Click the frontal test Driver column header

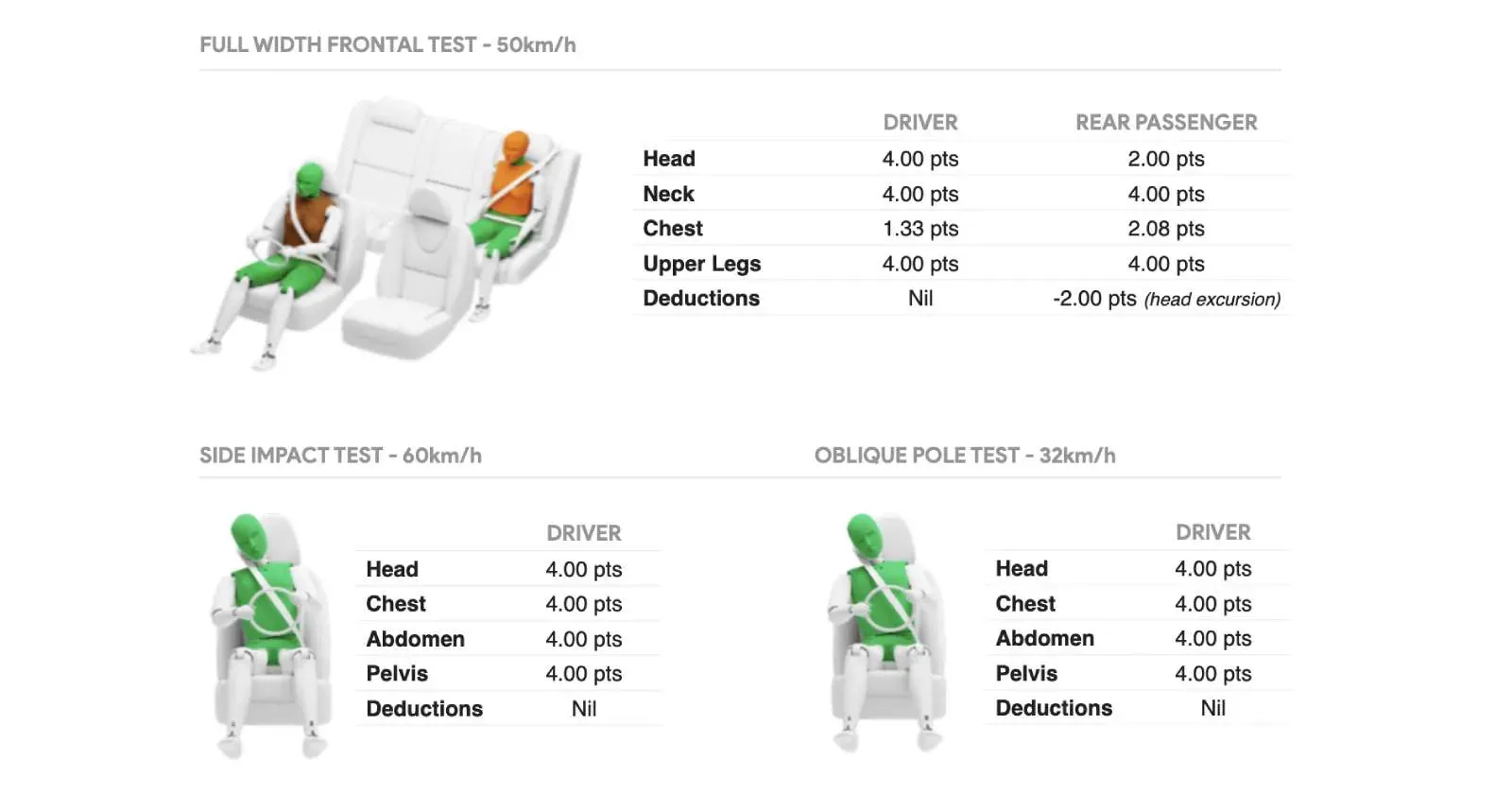pos(920,123)
